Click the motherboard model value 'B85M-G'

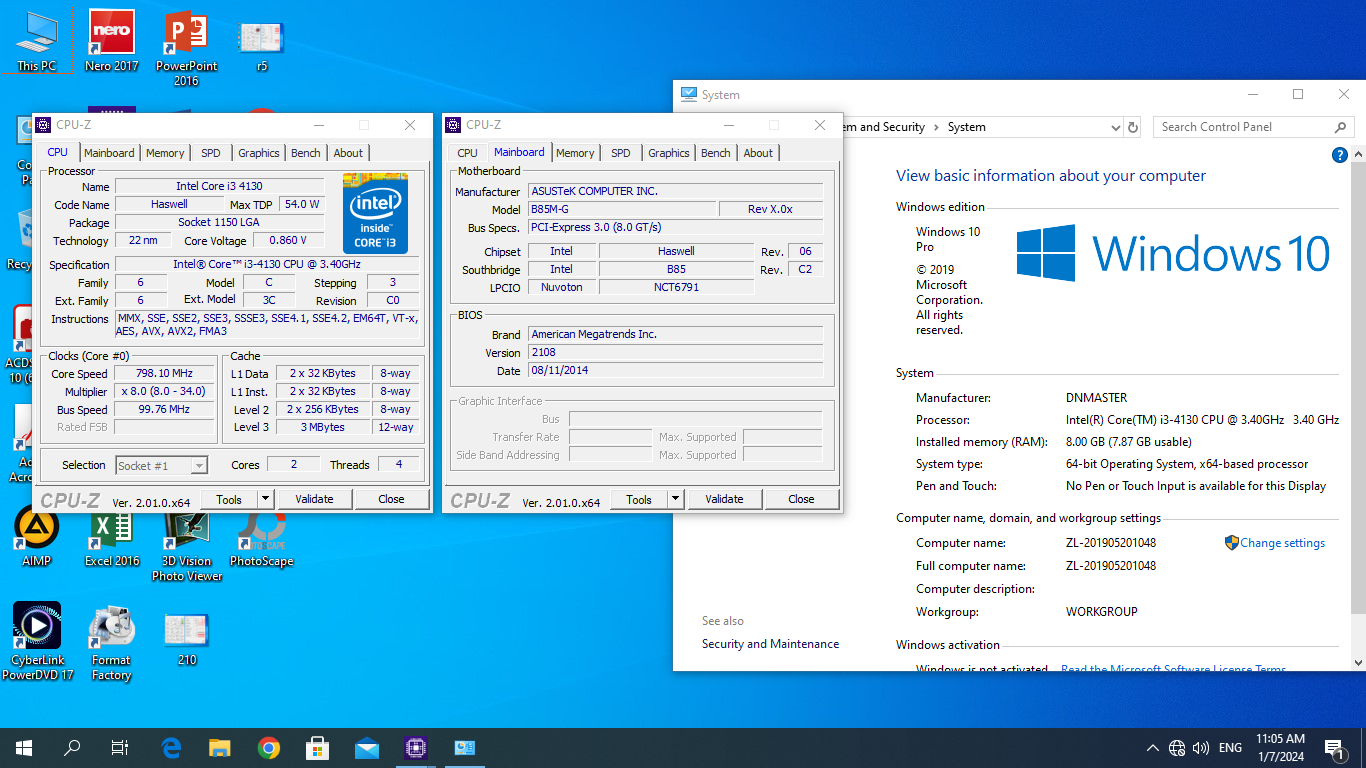click(x=623, y=209)
